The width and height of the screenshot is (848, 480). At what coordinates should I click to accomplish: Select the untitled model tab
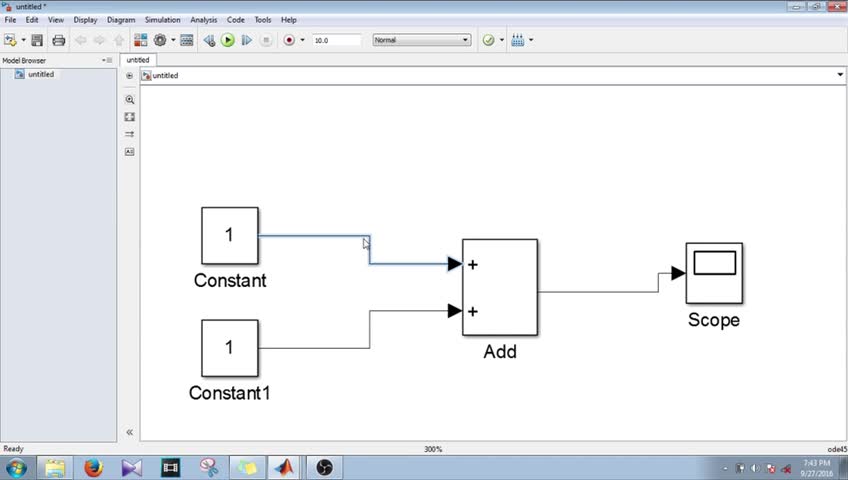(x=138, y=60)
